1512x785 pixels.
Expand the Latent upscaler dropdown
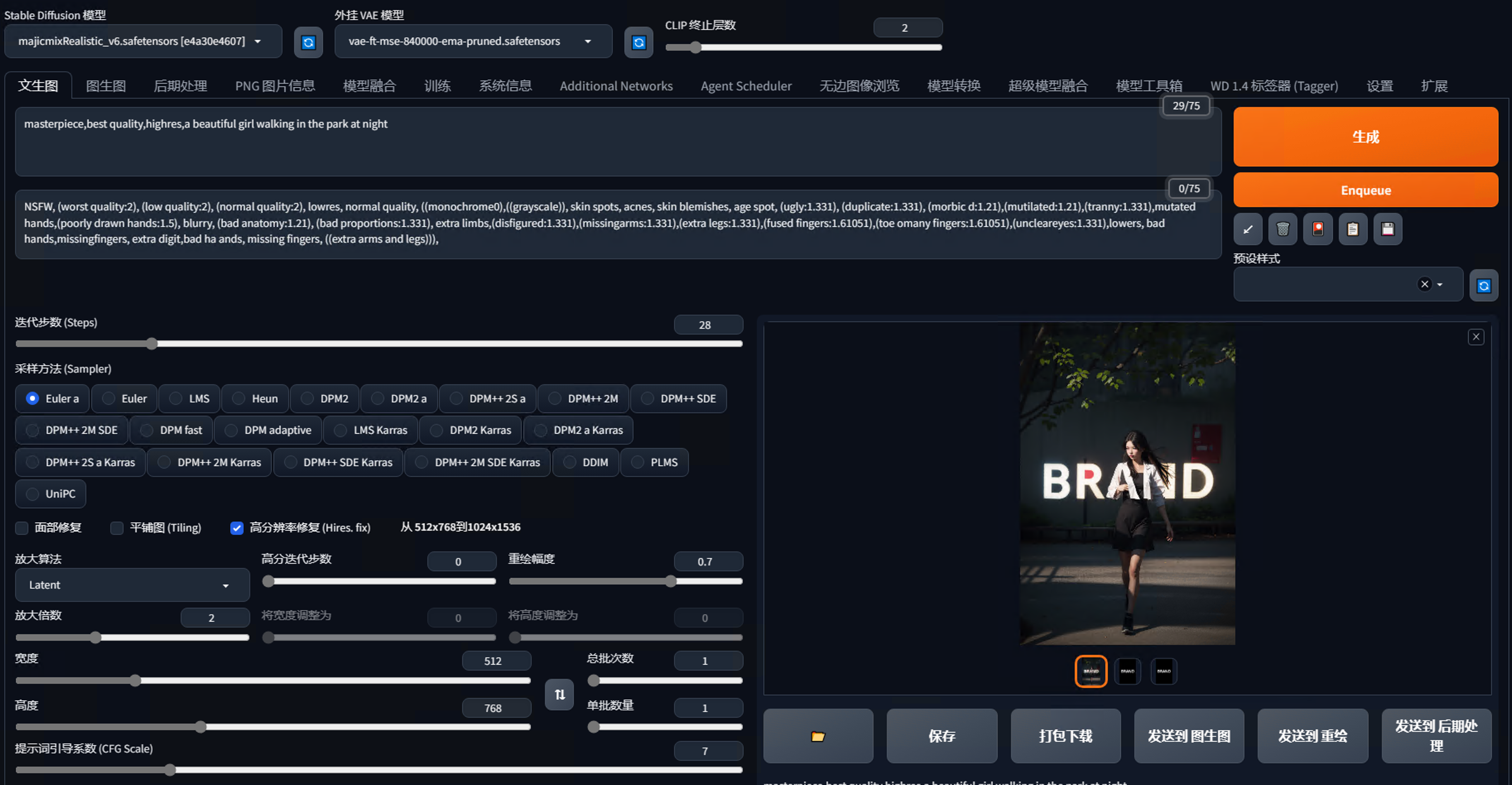132,585
